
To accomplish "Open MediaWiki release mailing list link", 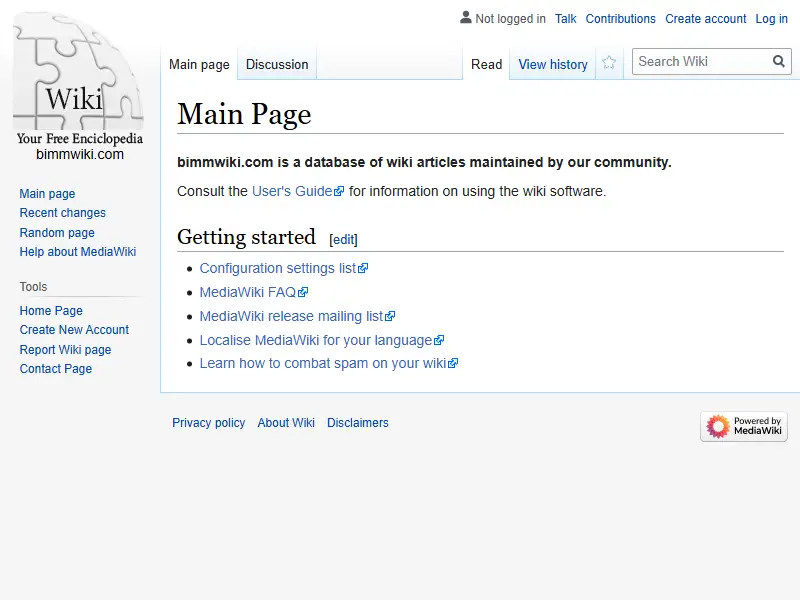I will pos(297,316).
